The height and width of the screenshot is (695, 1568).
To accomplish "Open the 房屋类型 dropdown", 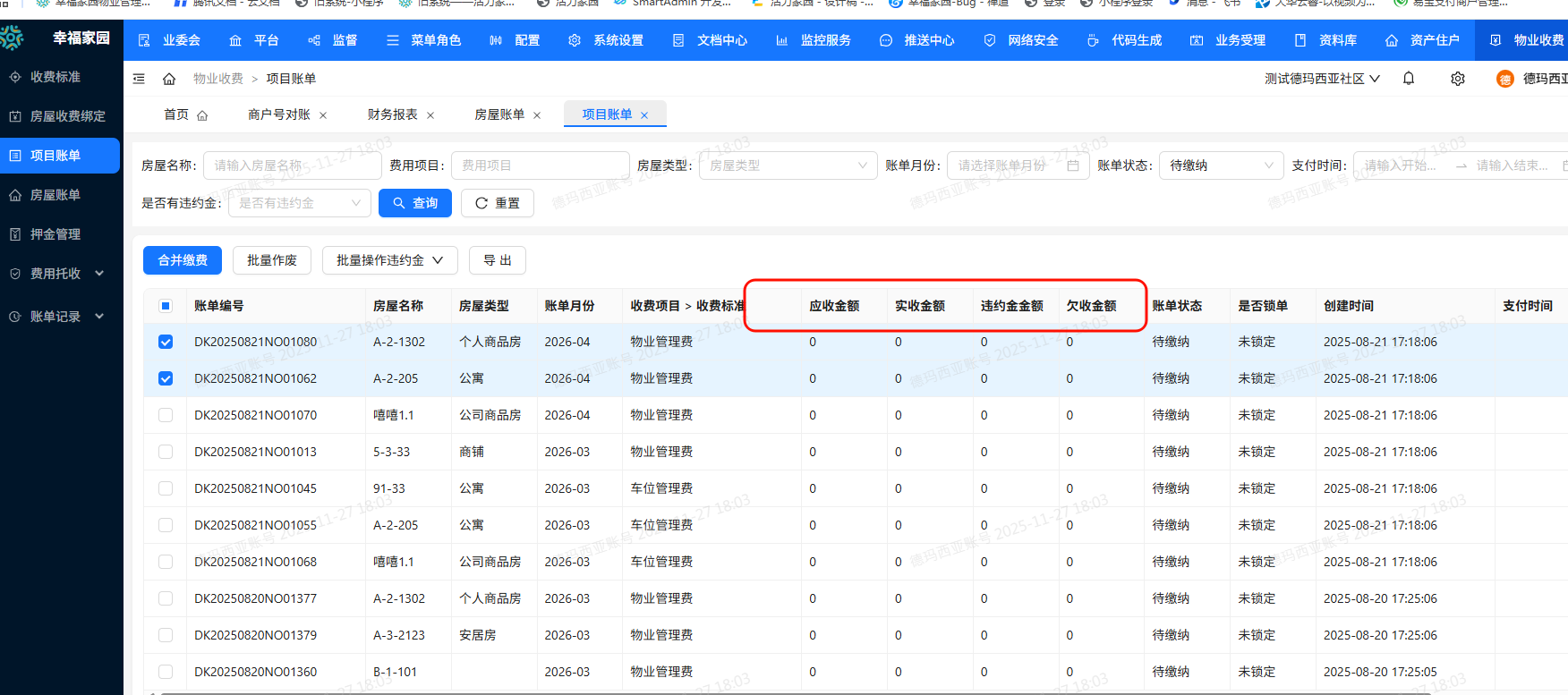I will (x=788, y=165).
